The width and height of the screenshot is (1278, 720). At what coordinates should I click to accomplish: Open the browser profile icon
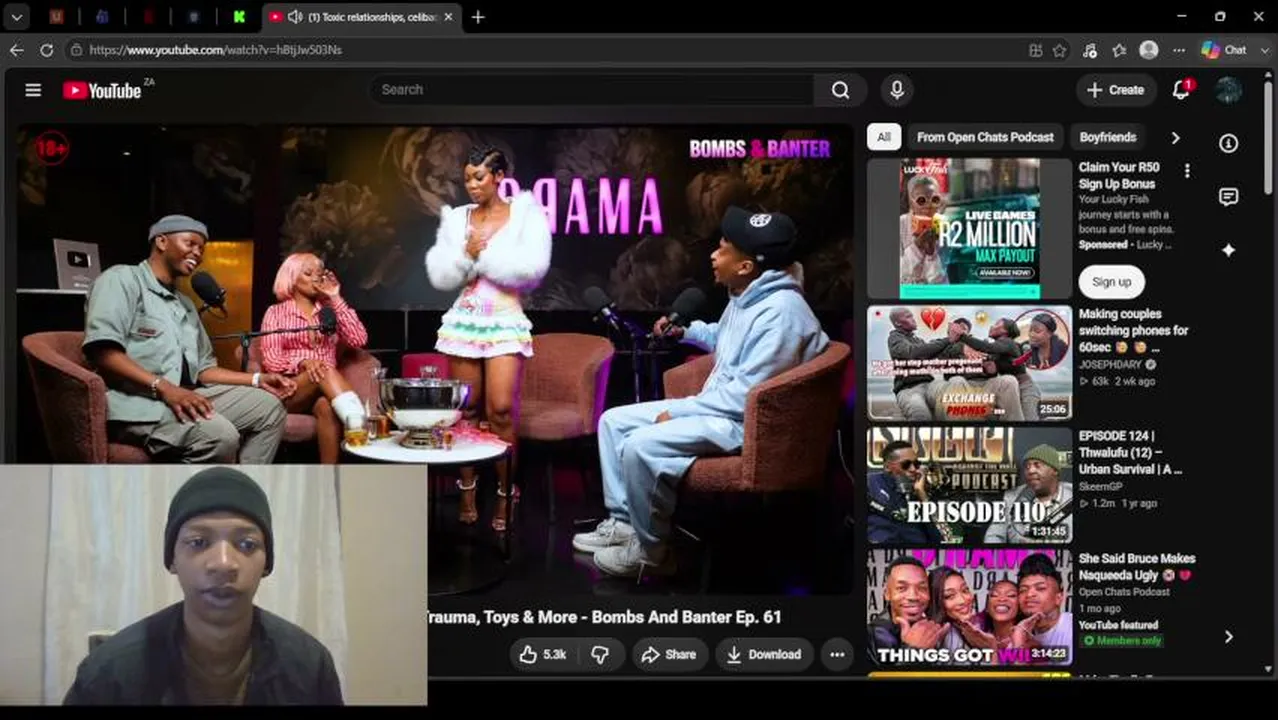pyautogui.click(x=1149, y=49)
